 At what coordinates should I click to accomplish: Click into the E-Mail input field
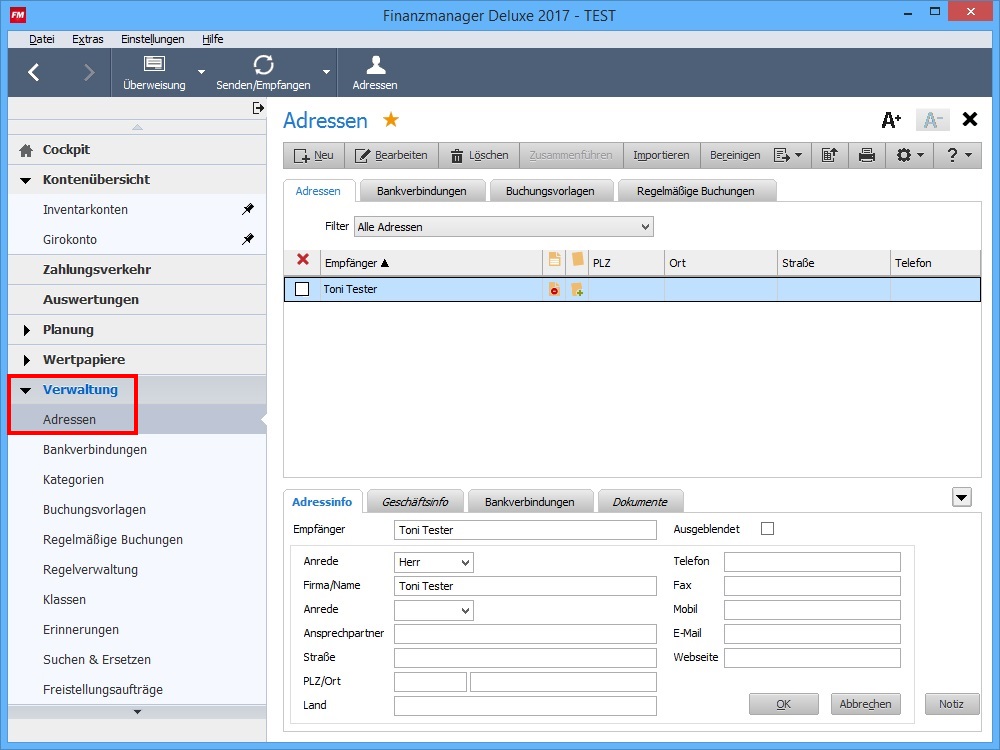point(812,634)
